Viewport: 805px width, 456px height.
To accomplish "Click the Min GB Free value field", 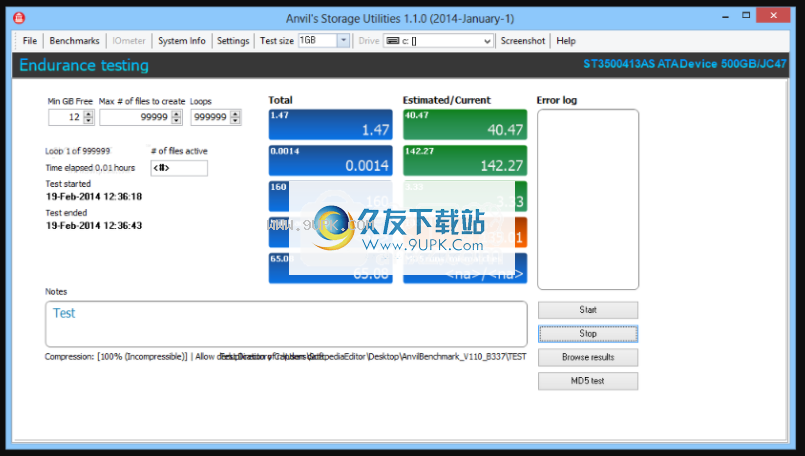I will pyautogui.click(x=66, y=117).
